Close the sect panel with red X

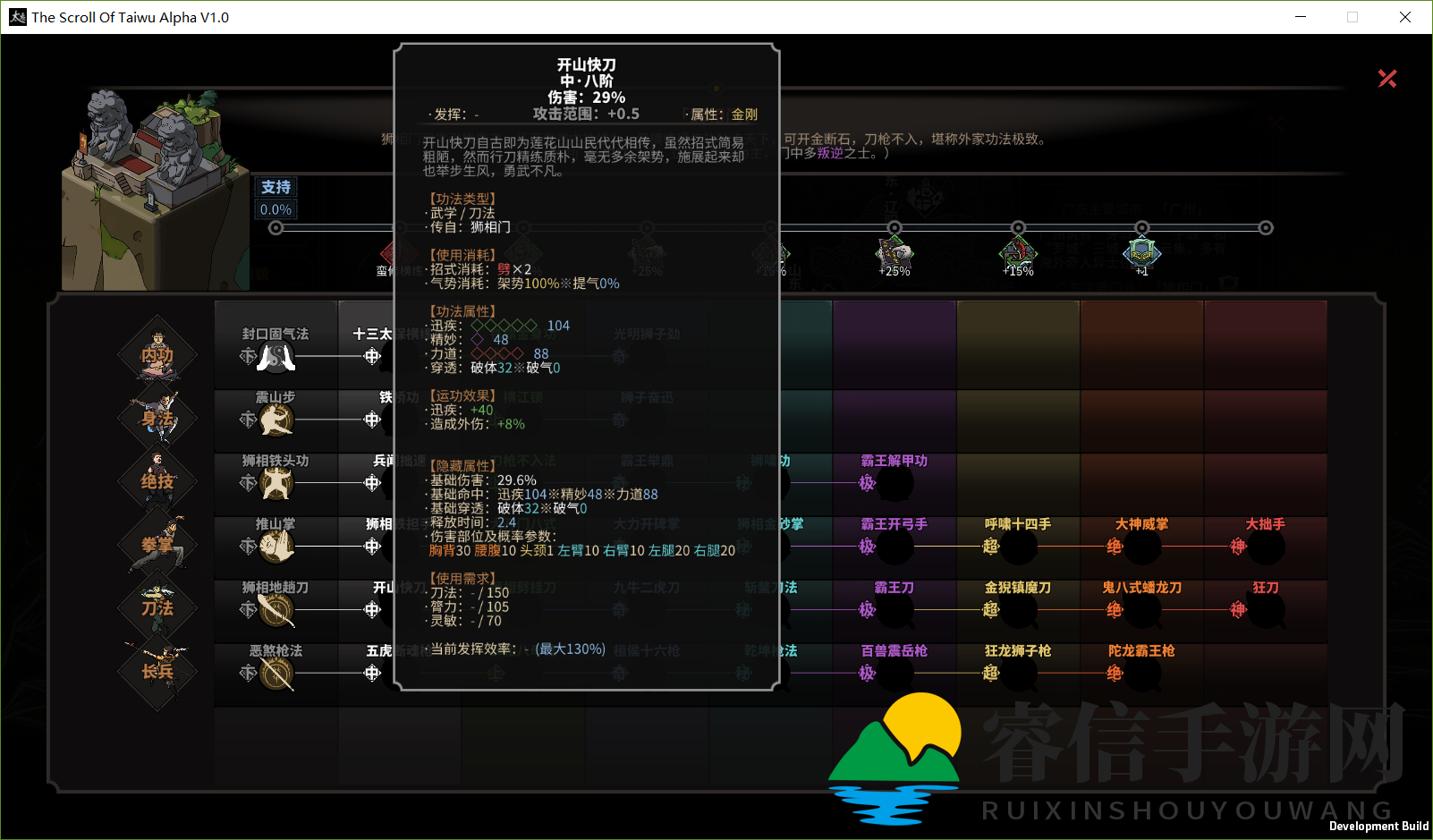[1387, 79]
